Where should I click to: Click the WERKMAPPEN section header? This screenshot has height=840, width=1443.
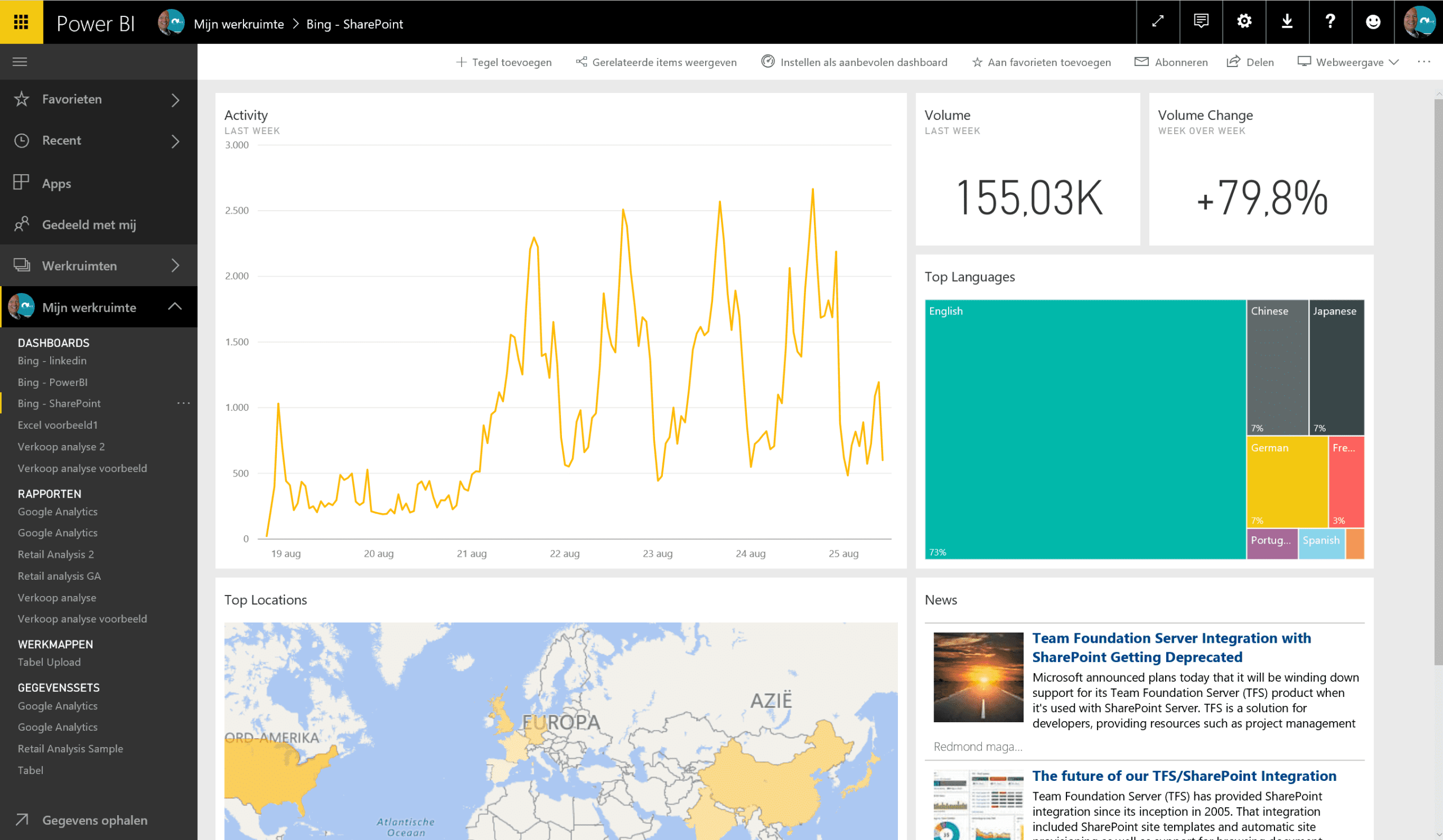tap(56, 645)
